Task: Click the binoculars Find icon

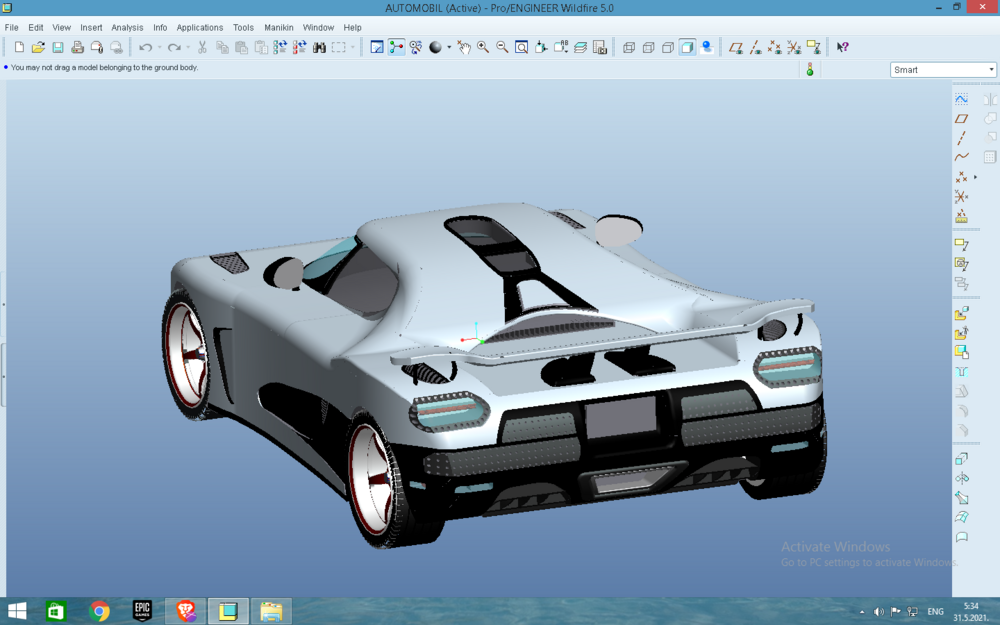Action: click(x=320, y=47)
